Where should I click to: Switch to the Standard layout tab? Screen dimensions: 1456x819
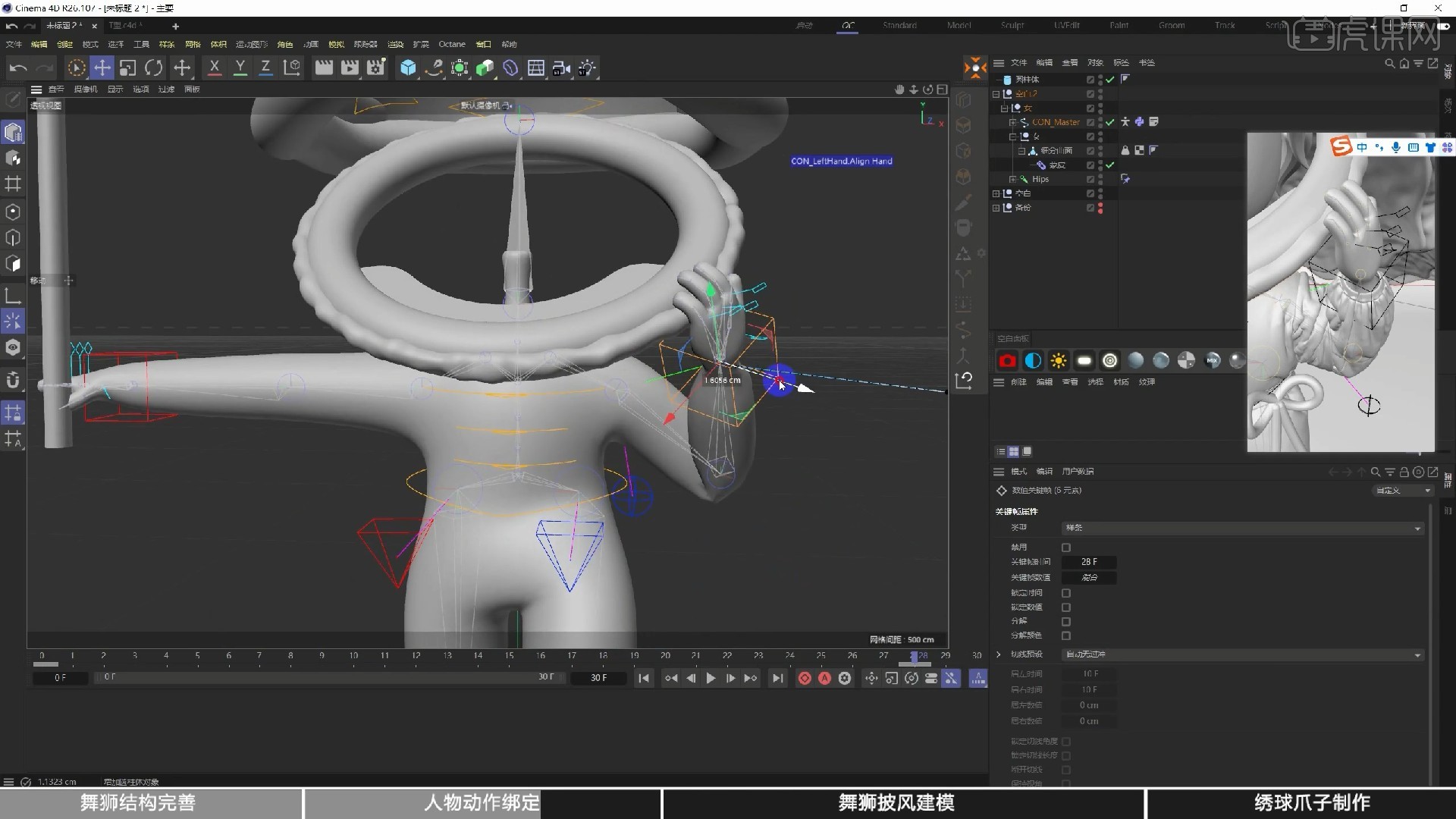[900, 25]
